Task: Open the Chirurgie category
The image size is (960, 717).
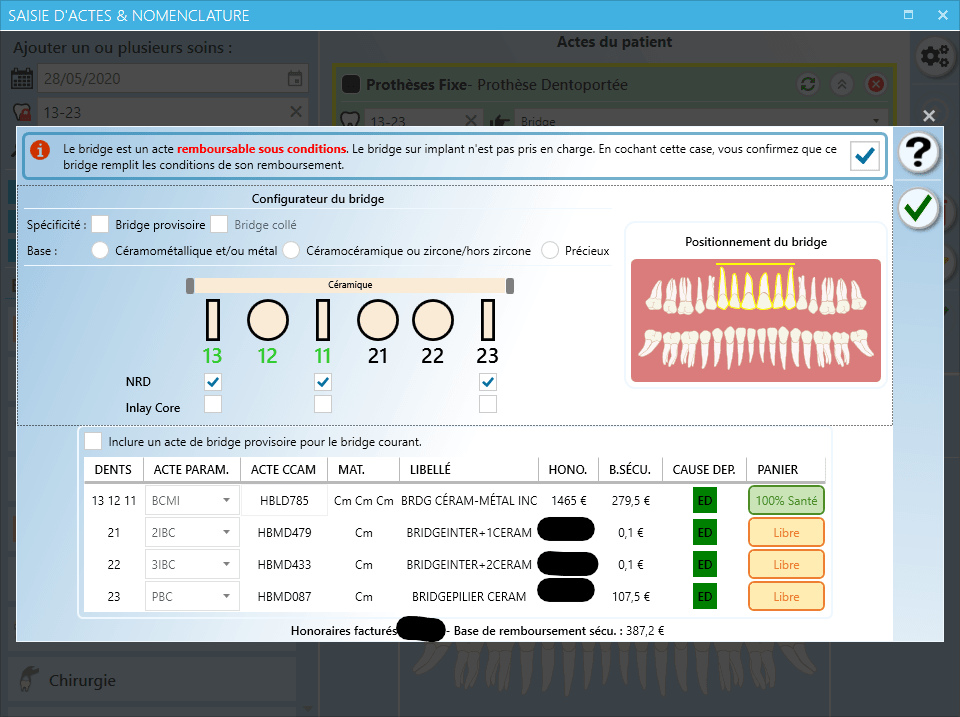Action: tap(82, 680)
